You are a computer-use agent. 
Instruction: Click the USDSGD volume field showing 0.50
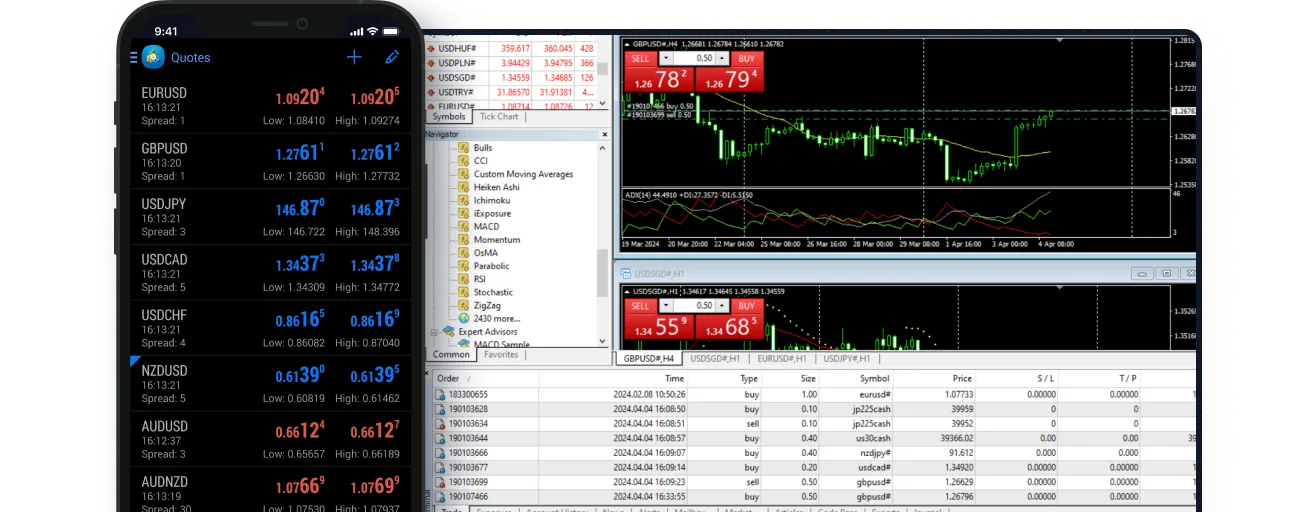click(x=693, y=305)
